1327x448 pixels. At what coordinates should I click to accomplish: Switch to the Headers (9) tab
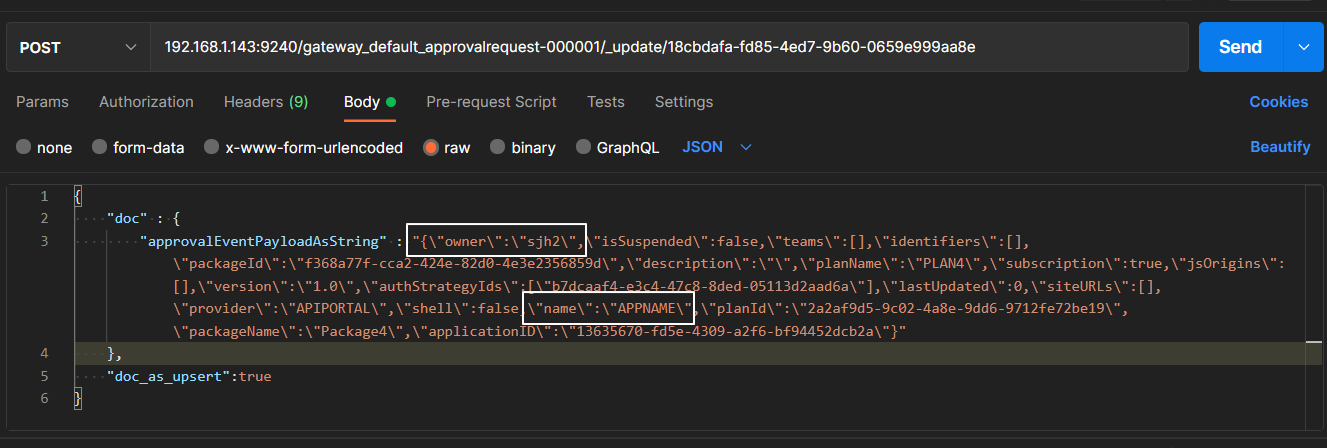click(x=266, y=102)
